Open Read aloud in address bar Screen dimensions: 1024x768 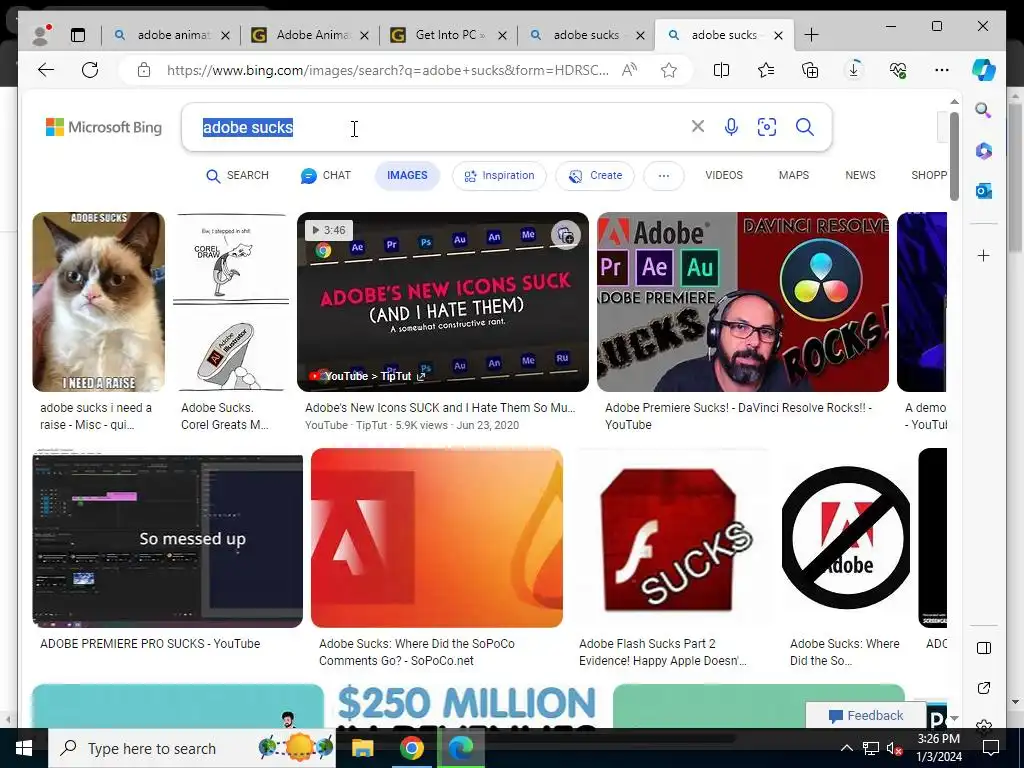pyautogui.click(x=629, y=70)
